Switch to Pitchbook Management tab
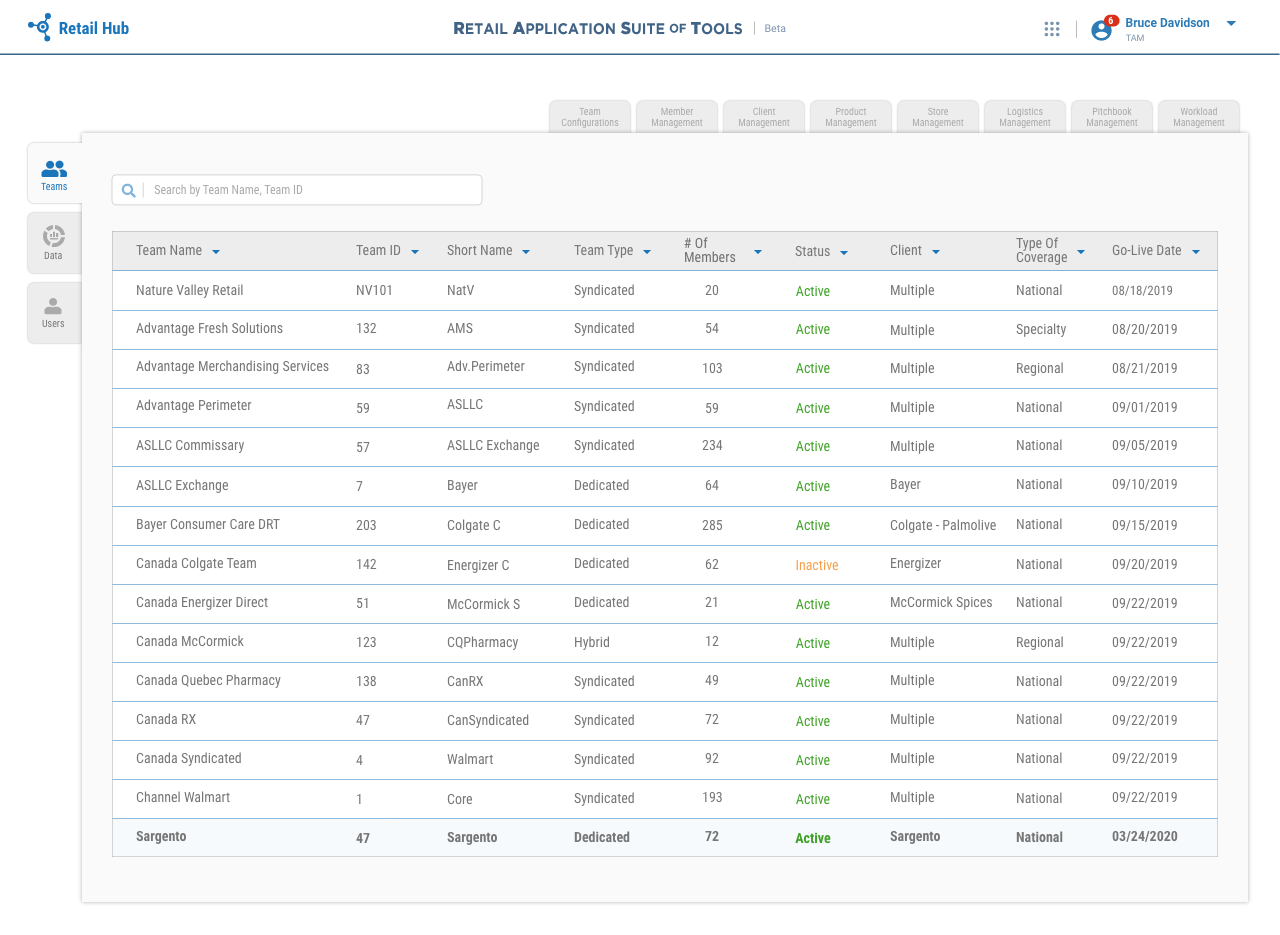 tap(1112, 117)
